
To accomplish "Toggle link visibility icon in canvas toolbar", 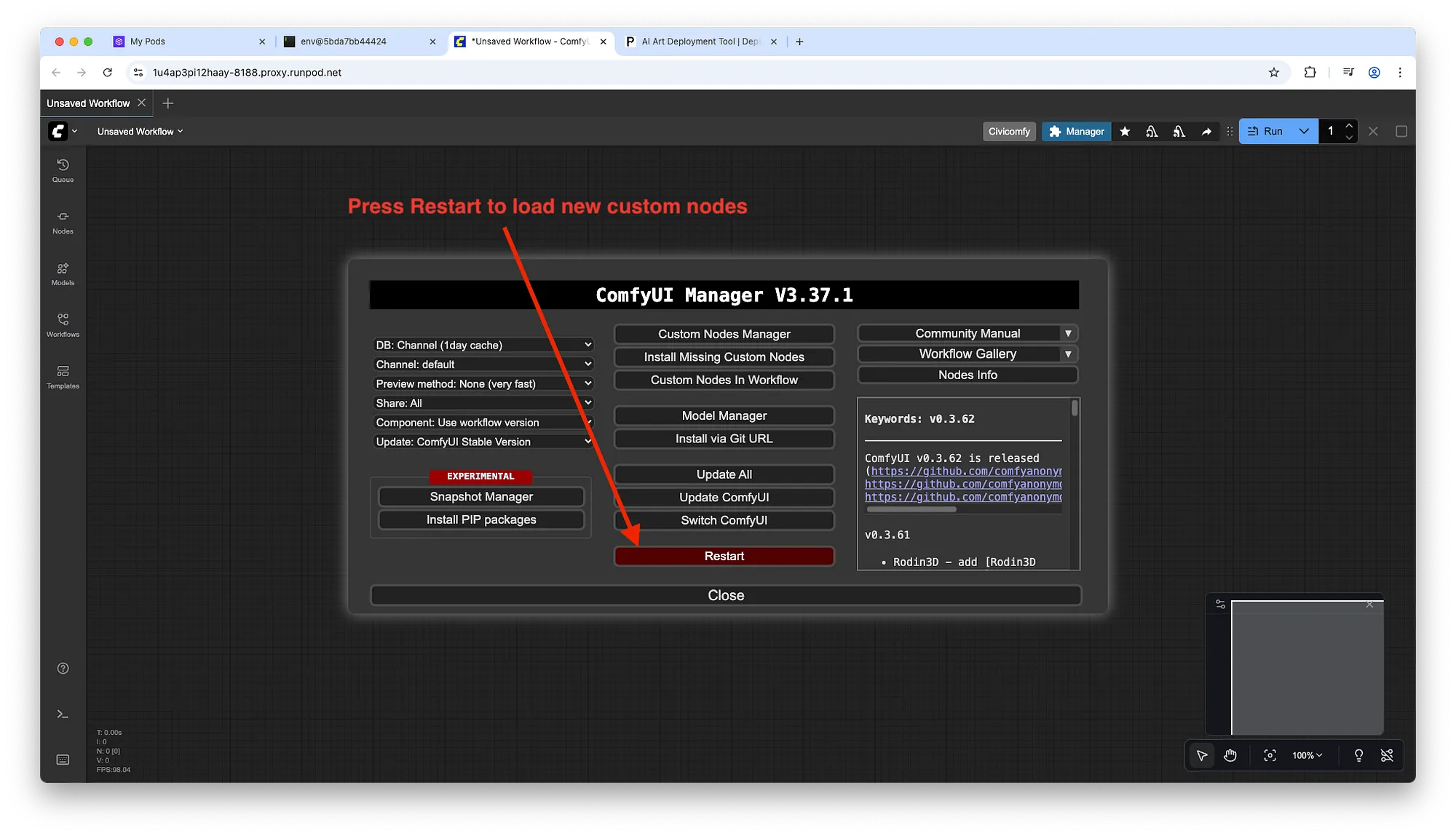I will [x=1387, y=755].
